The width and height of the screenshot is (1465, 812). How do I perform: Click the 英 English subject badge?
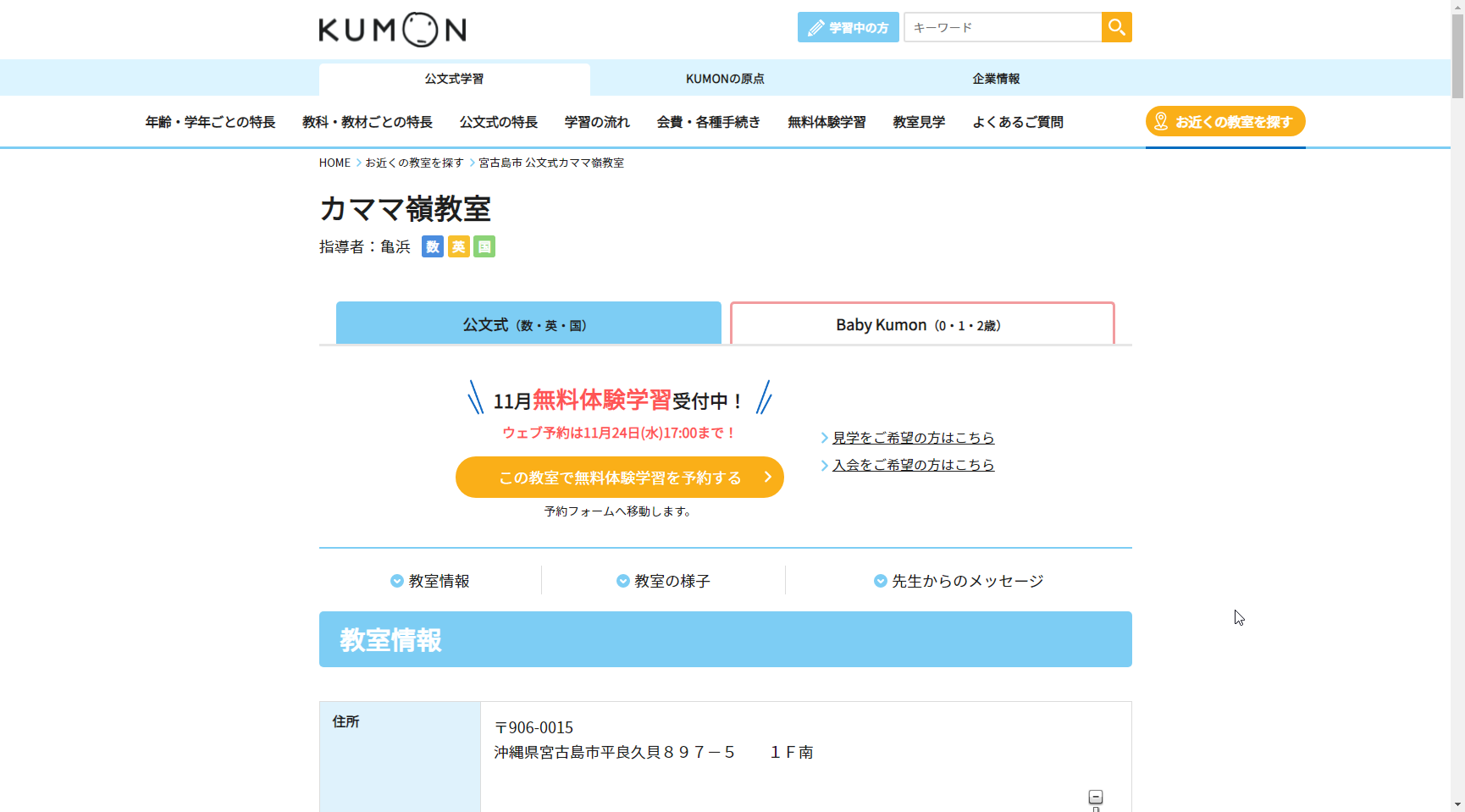tap(459, 246)
